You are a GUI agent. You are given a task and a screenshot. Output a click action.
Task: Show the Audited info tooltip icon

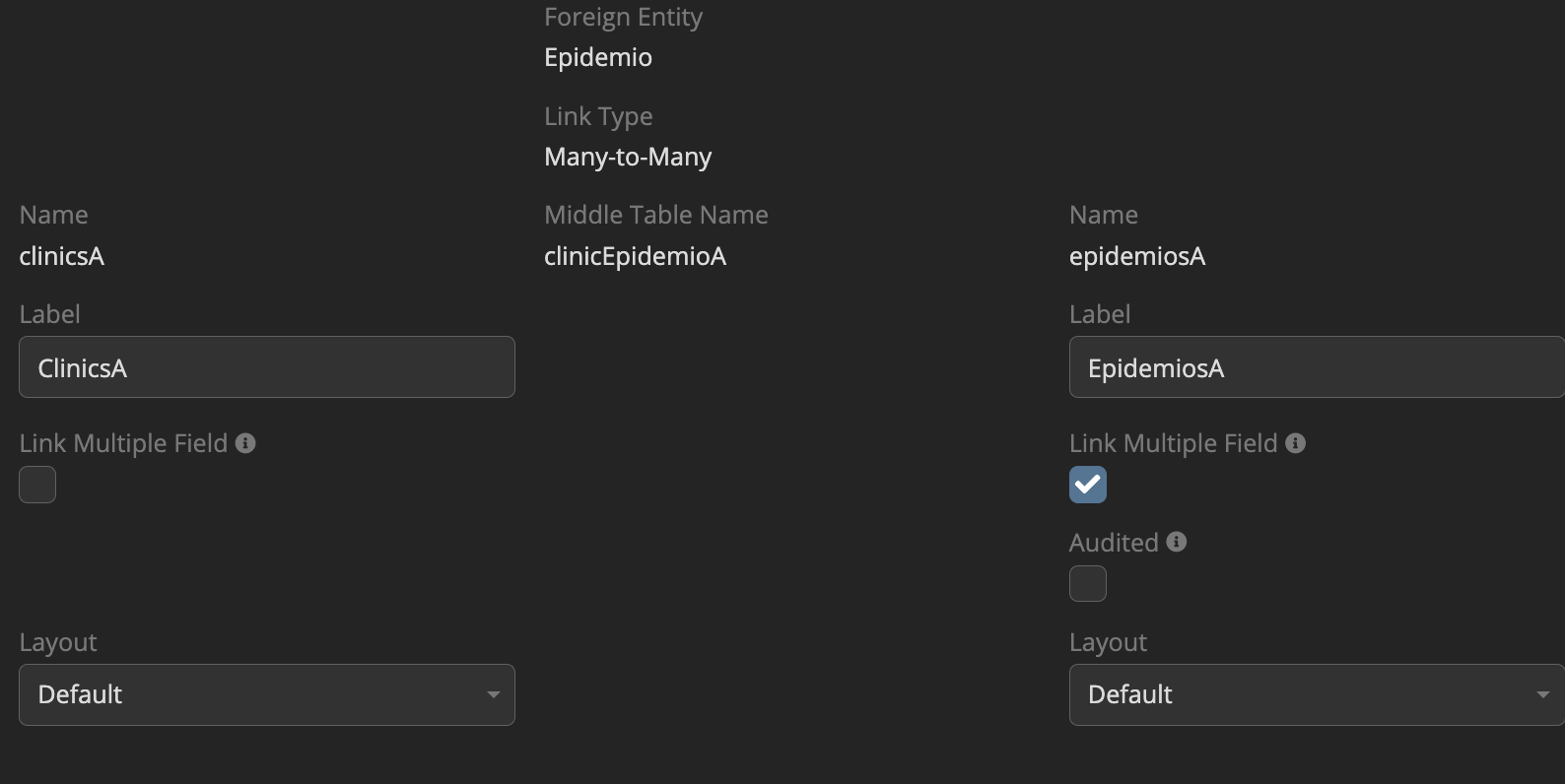coord(1177,542)
